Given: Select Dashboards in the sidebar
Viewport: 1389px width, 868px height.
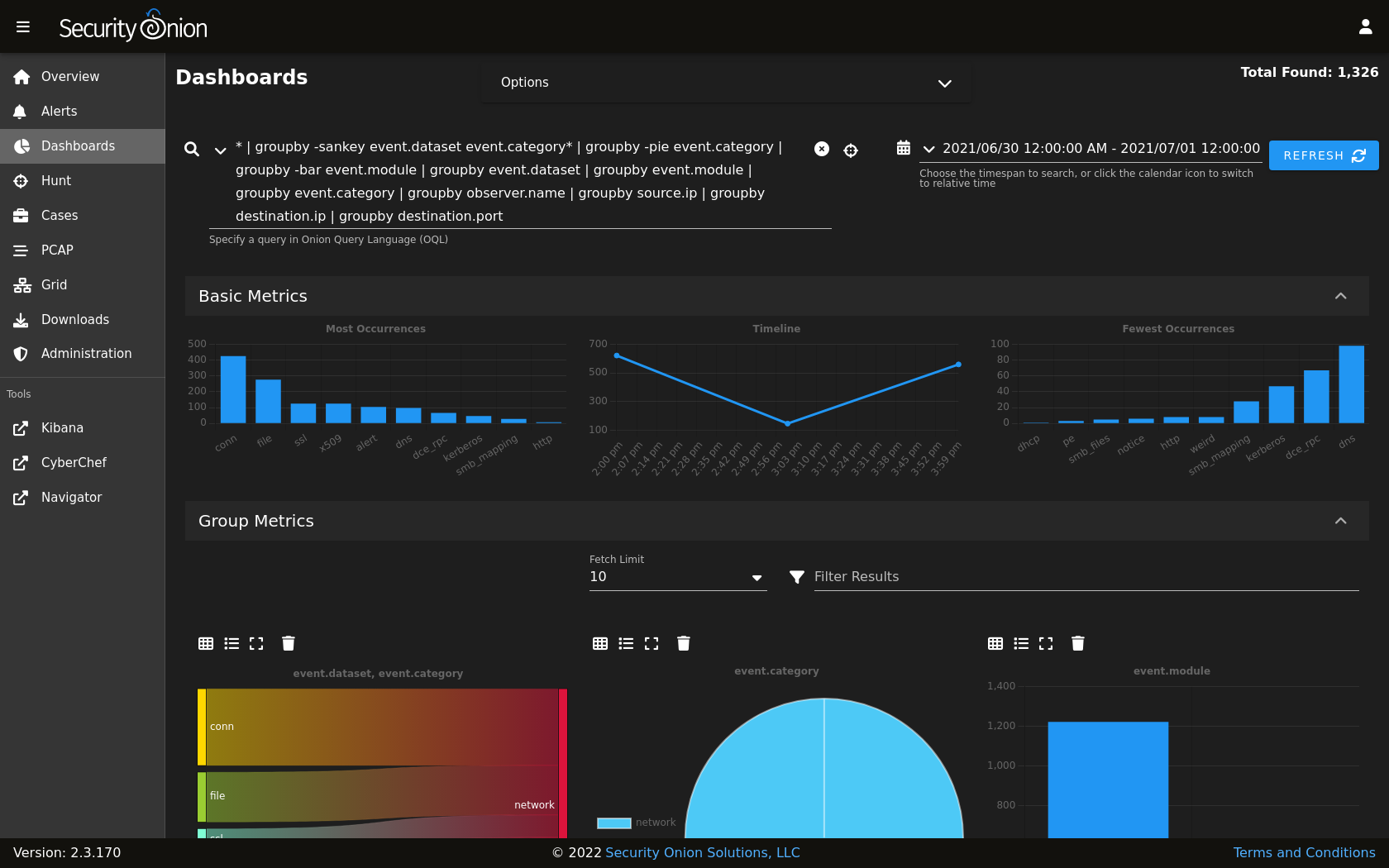Looking at the screenshot, I should (83, 146).
